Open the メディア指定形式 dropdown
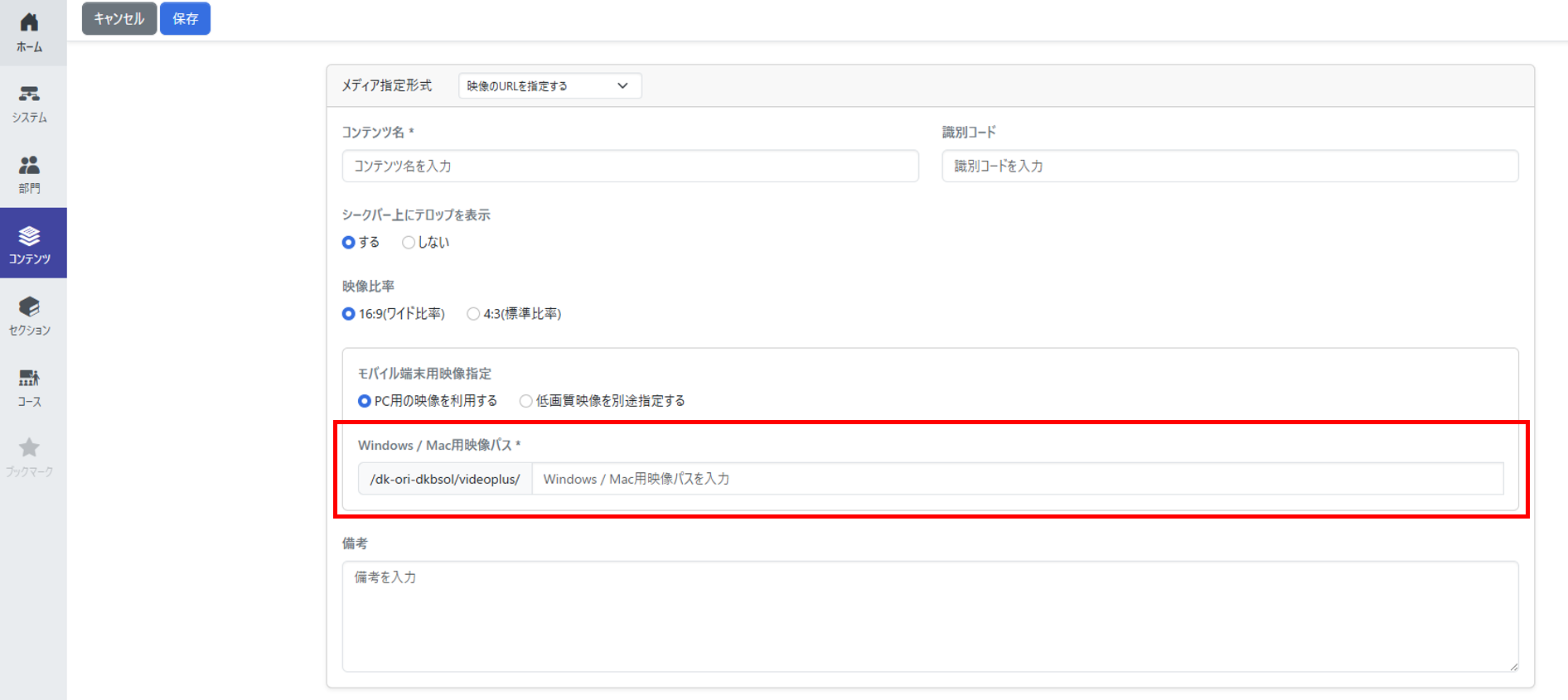 [x=549, y=86]
